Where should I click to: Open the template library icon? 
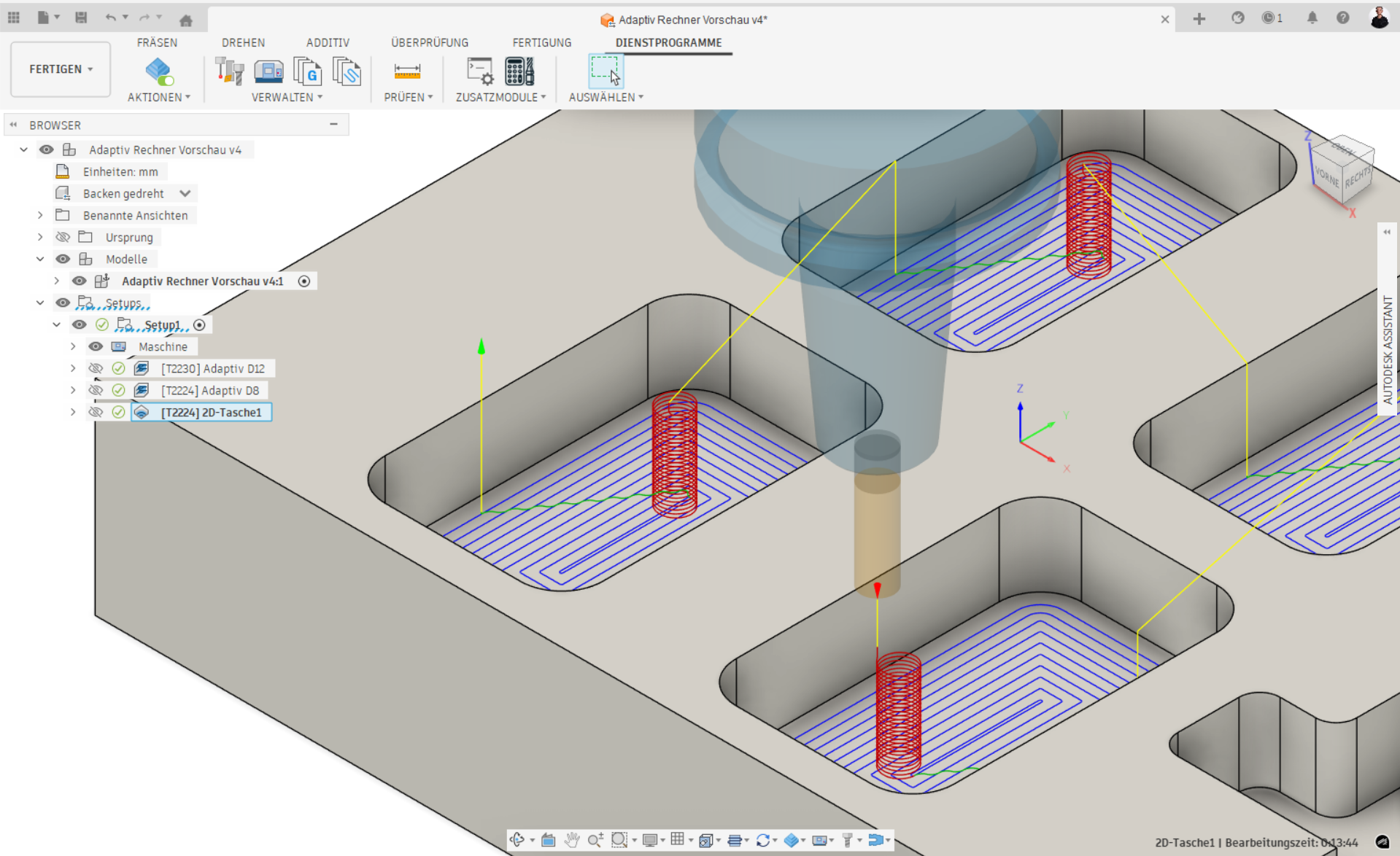347,71
